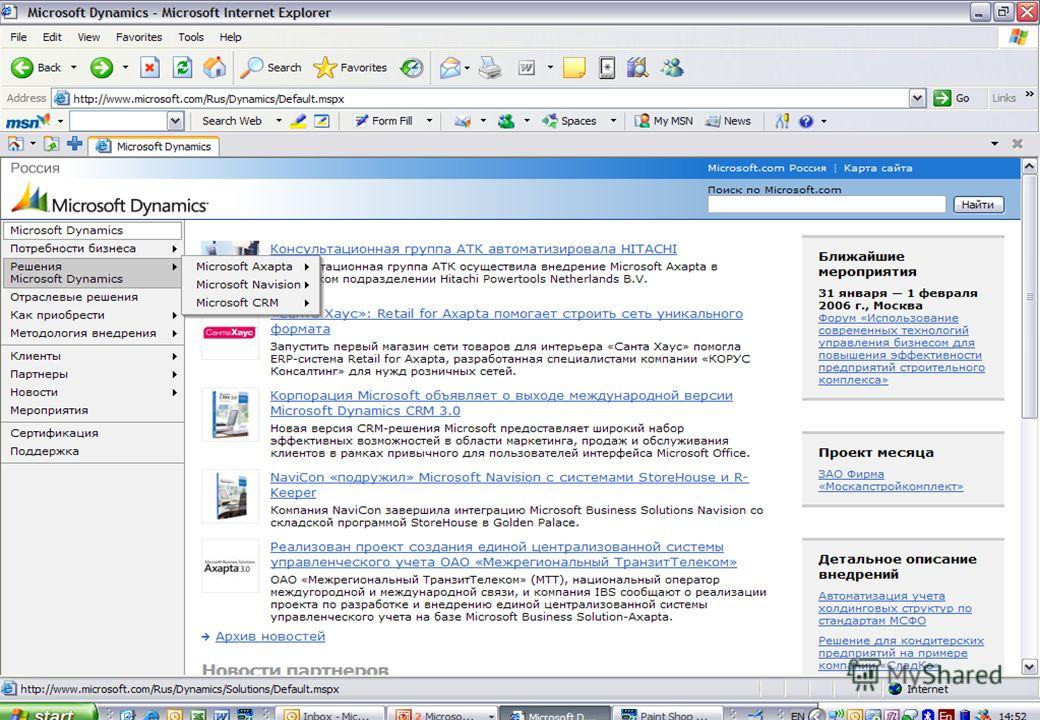Expand the Spaces dropdown arrow

coord(613,121)
